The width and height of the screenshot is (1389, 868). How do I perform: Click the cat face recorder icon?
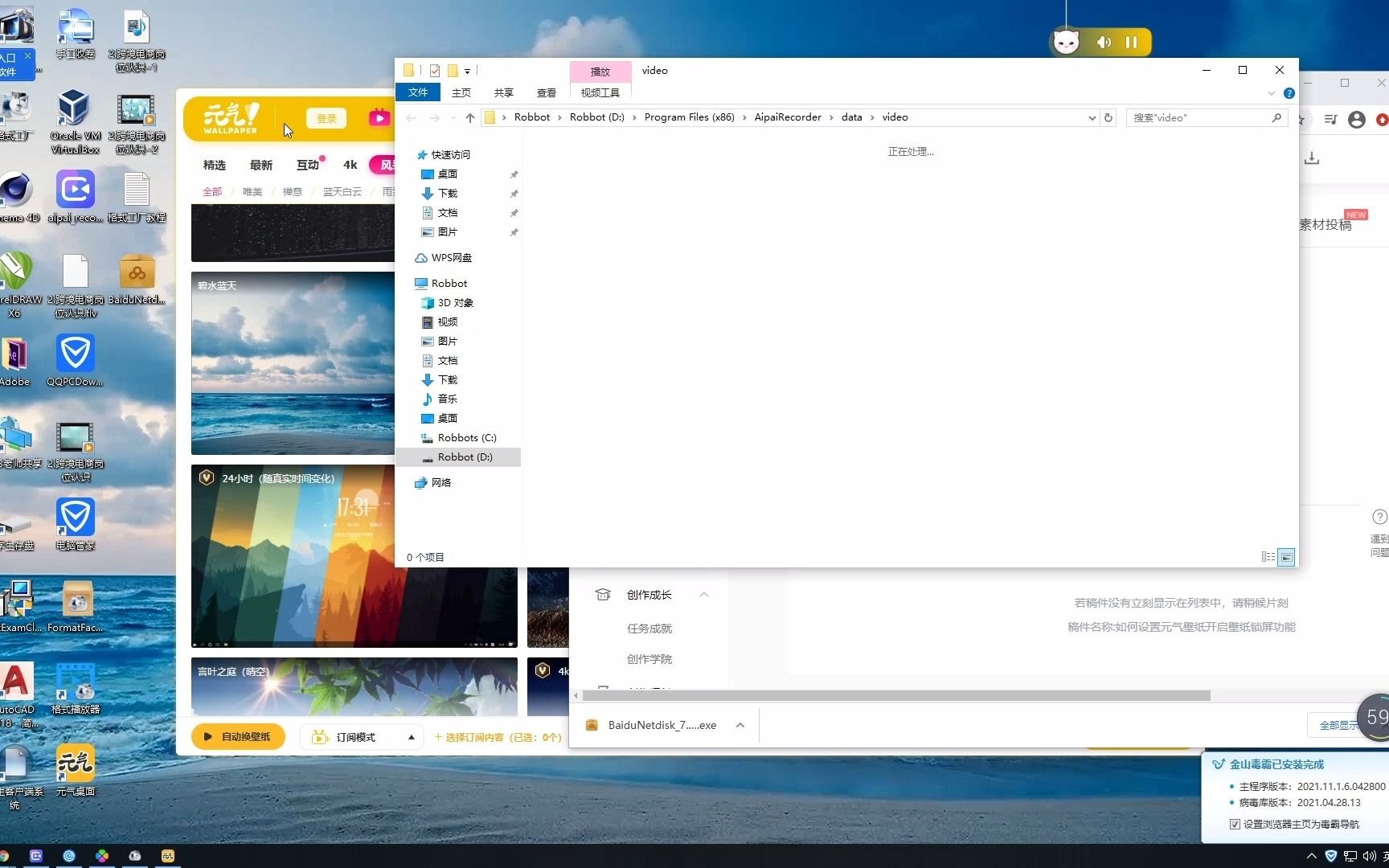(x=1067, y=42)
